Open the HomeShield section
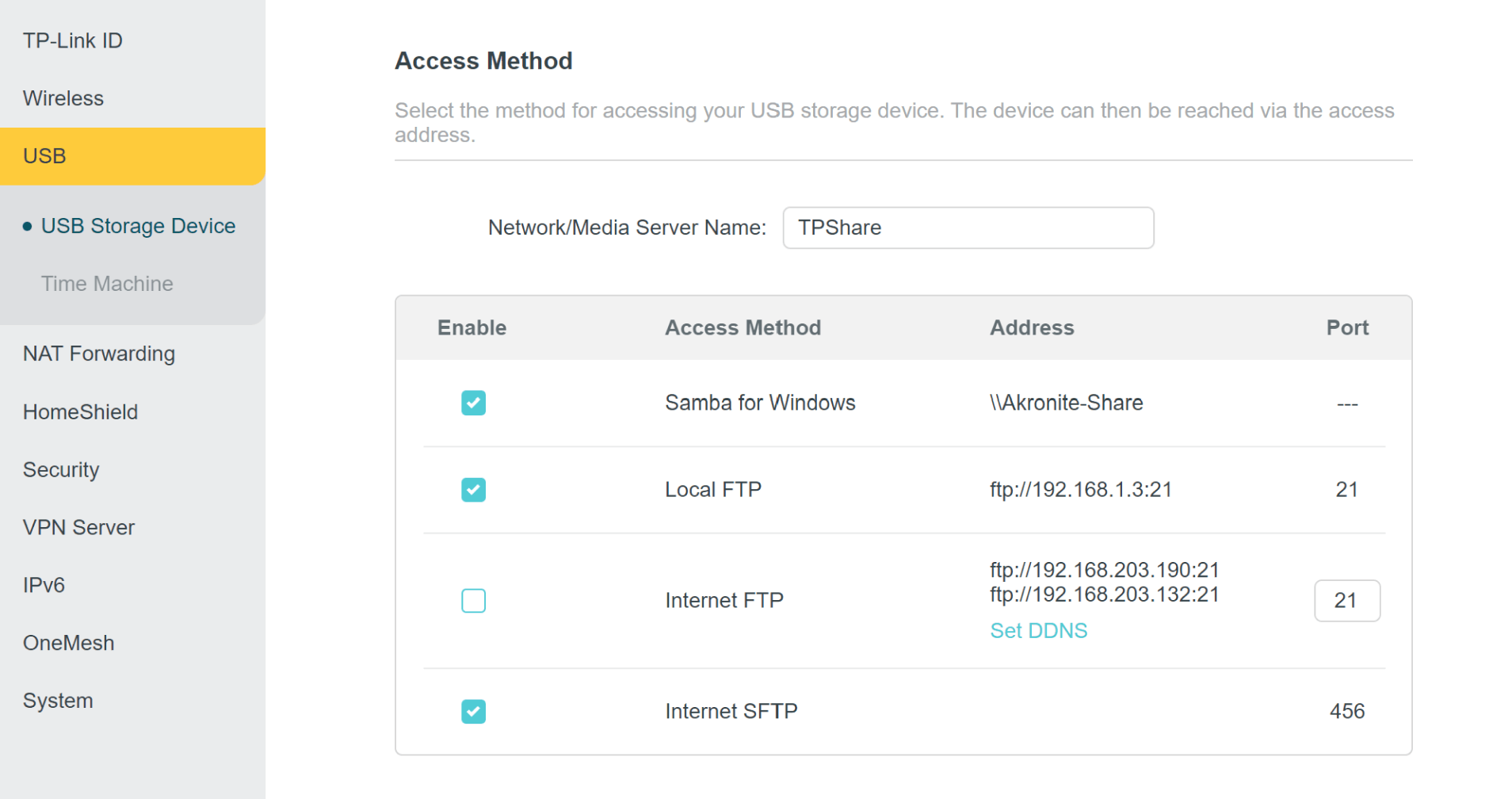Screen dimensions: 1512x799 (x=80, y=412)
